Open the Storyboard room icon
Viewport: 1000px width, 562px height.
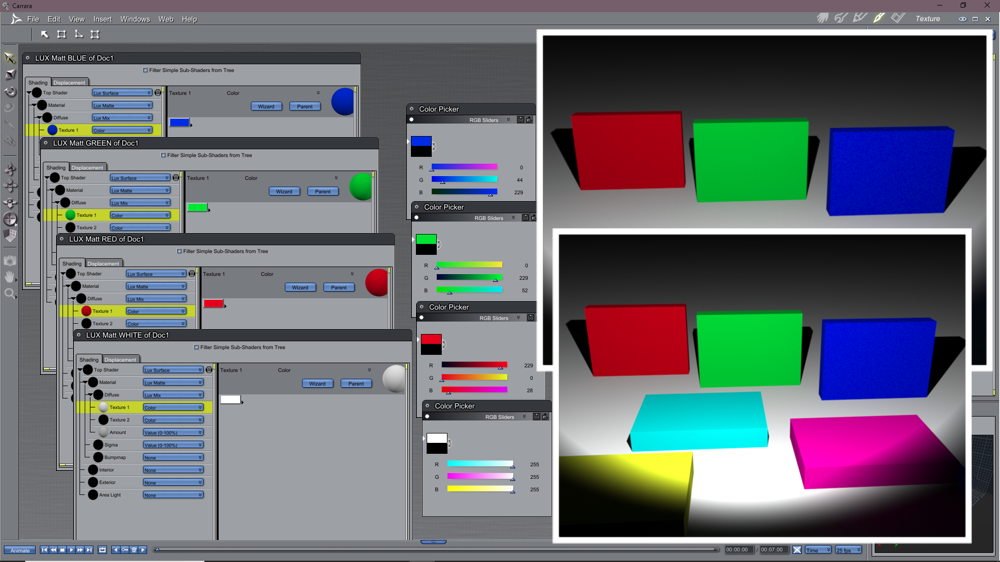(860, 18)
